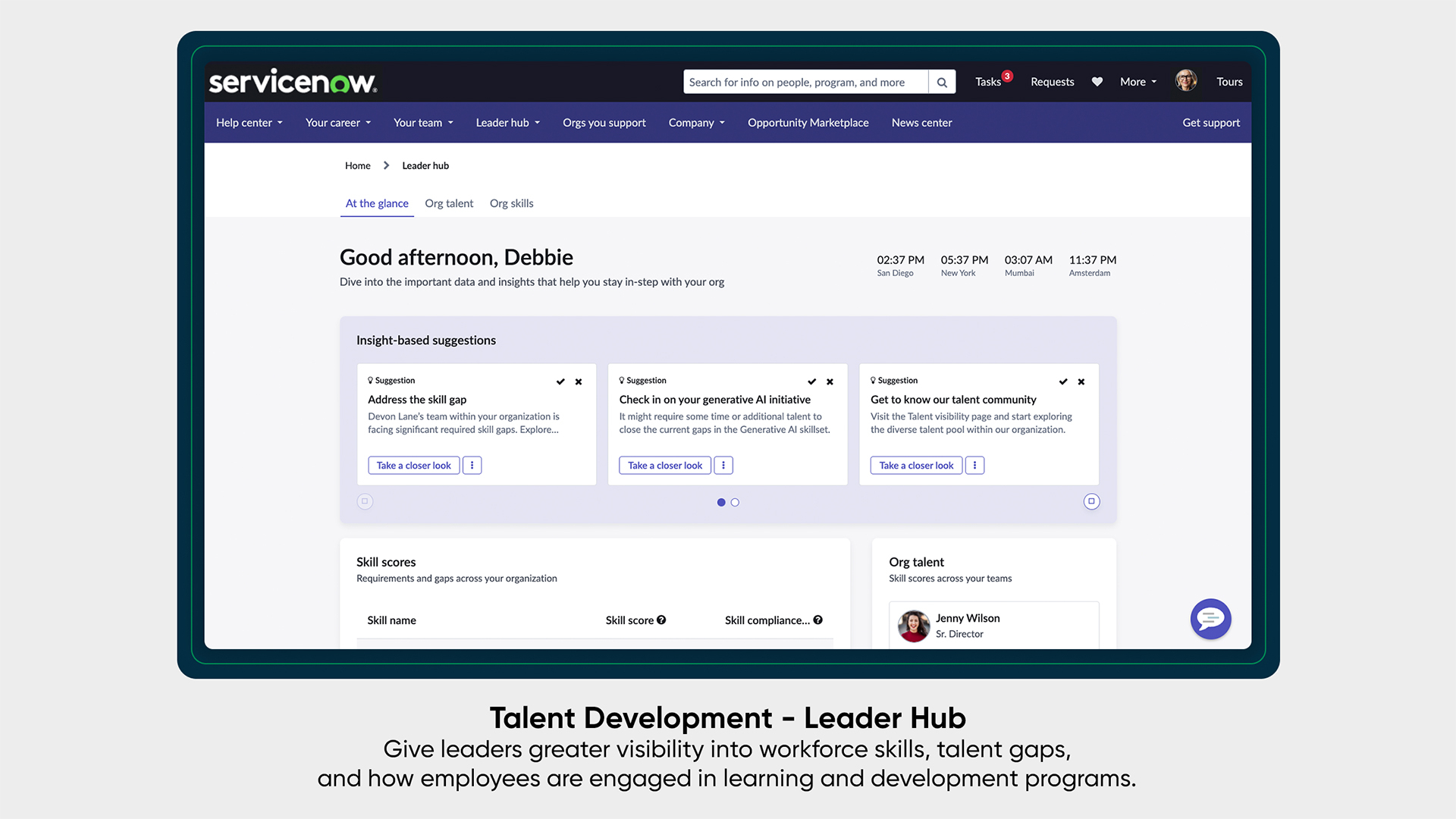Dismiss the 'Address the skill gap' suggestion
This screenshot has height=819, width=1456.
[x=579, y=381]
